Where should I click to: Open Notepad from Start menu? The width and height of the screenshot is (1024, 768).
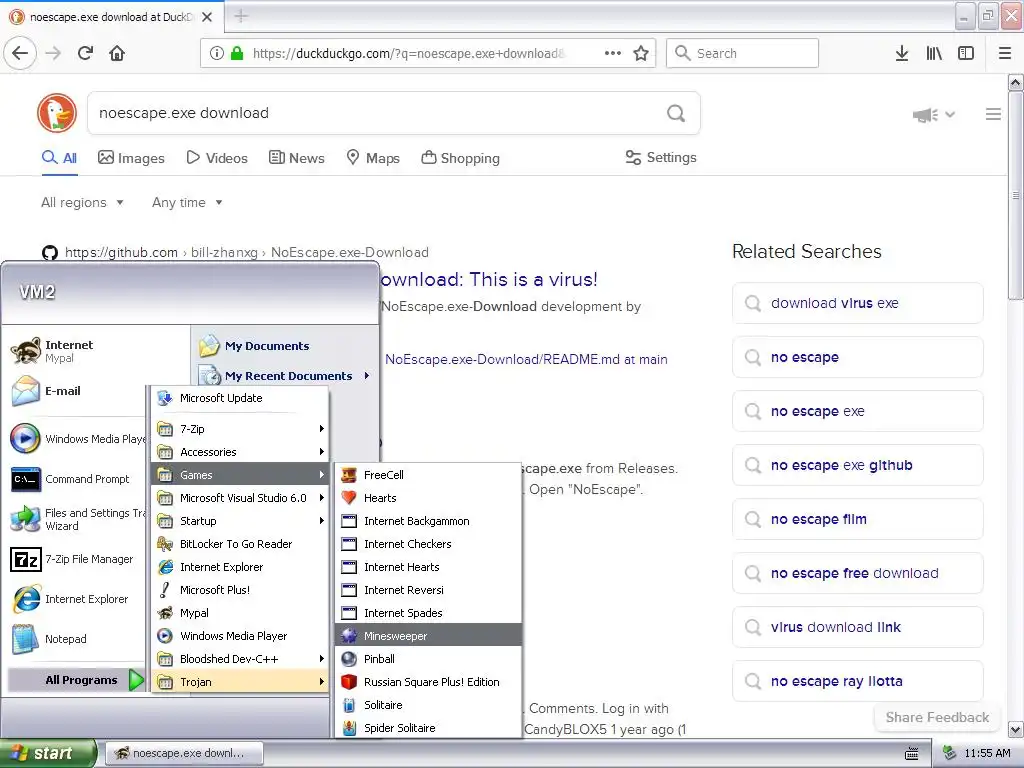(x=75, y=639)
